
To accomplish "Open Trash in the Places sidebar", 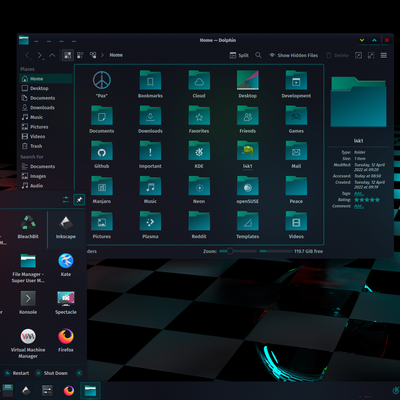I will 46,146.
